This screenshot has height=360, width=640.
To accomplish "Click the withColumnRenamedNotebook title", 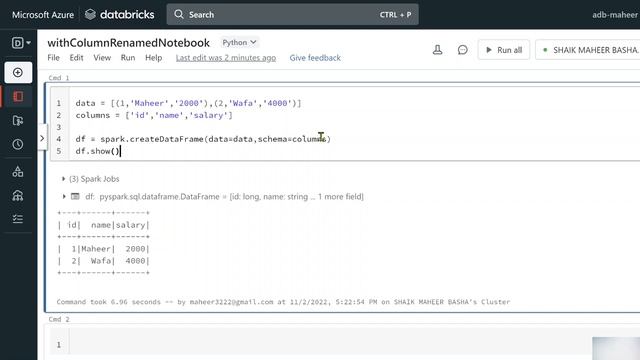I will coord(129,43).
